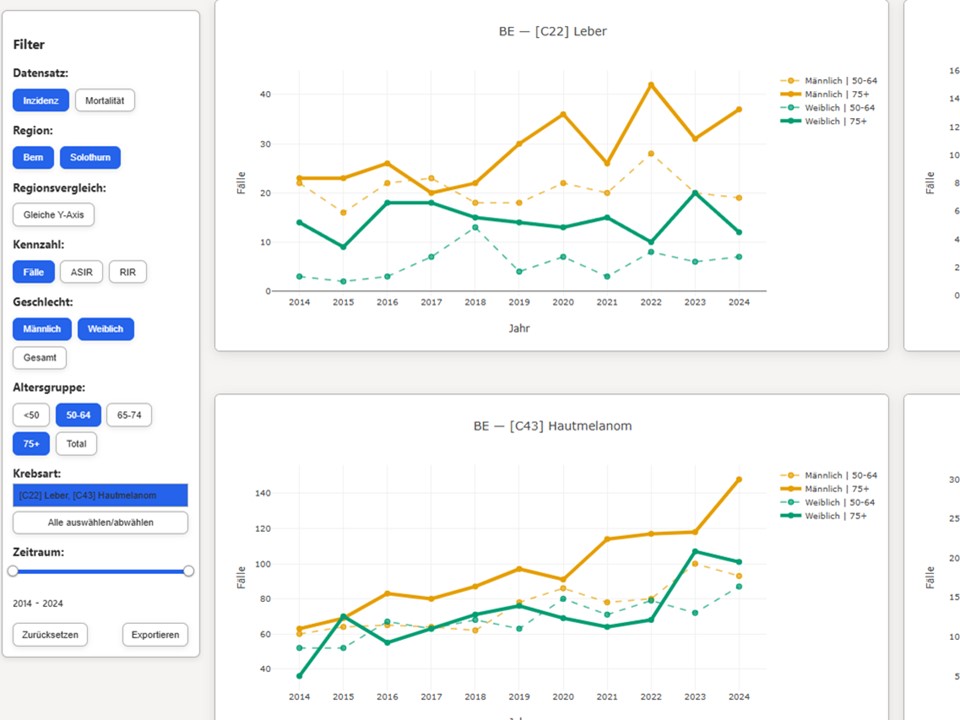
Task: Reset filters with Zurücksetzen
Action: [50, 635]
